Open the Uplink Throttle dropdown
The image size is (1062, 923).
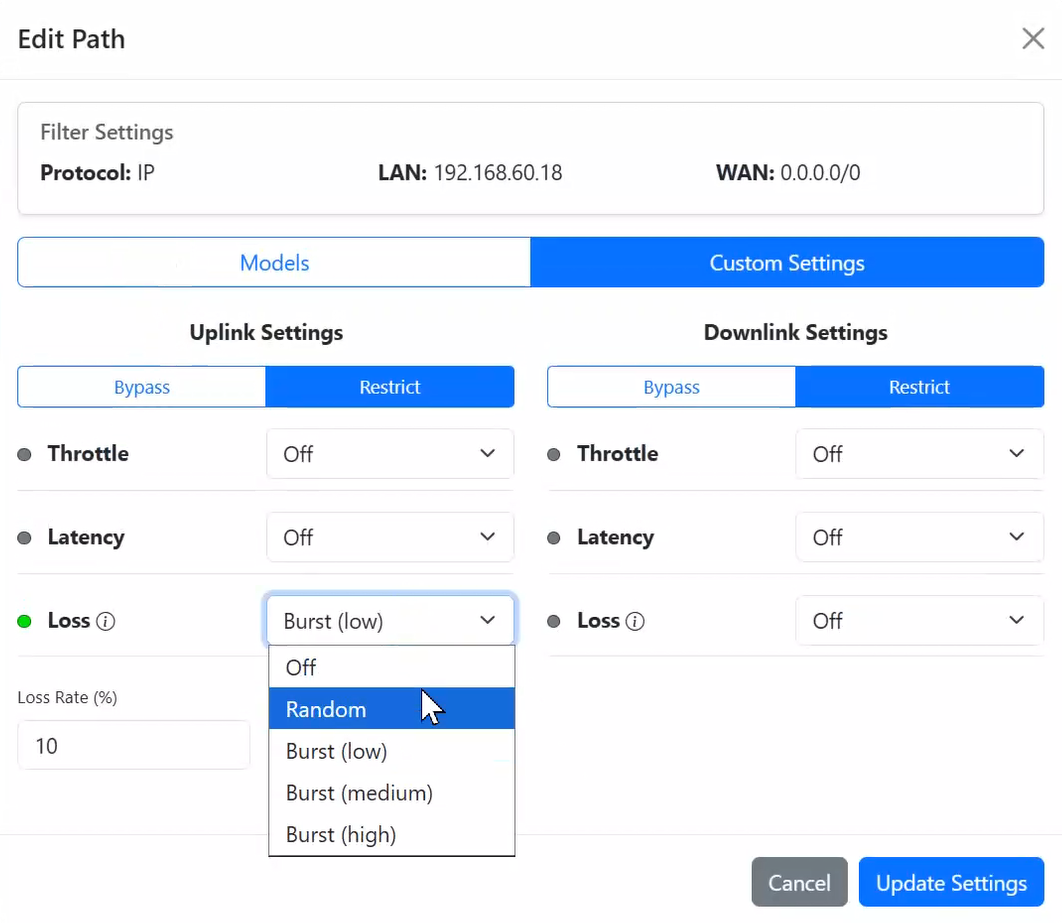390,454
